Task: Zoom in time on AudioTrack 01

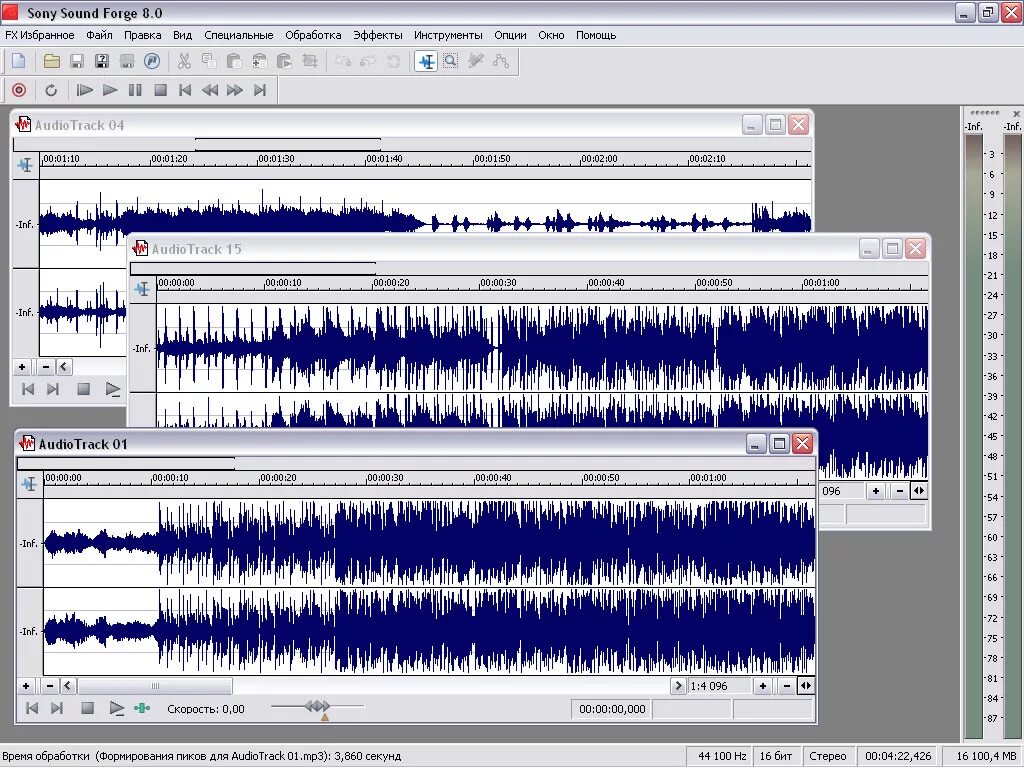Action: click(x=762, y=686)
